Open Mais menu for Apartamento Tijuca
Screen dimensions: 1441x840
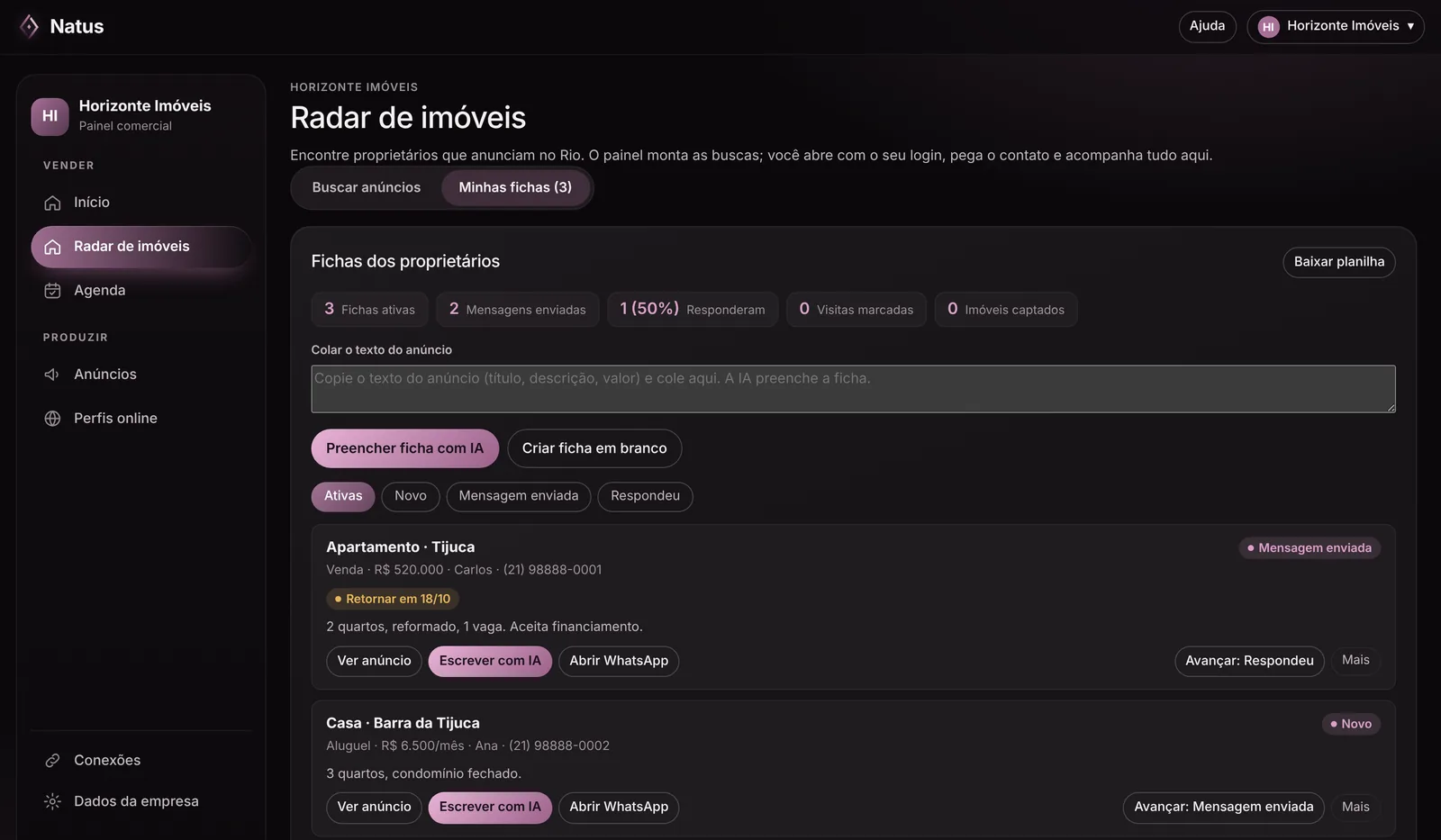click(x=1355, y=661)
